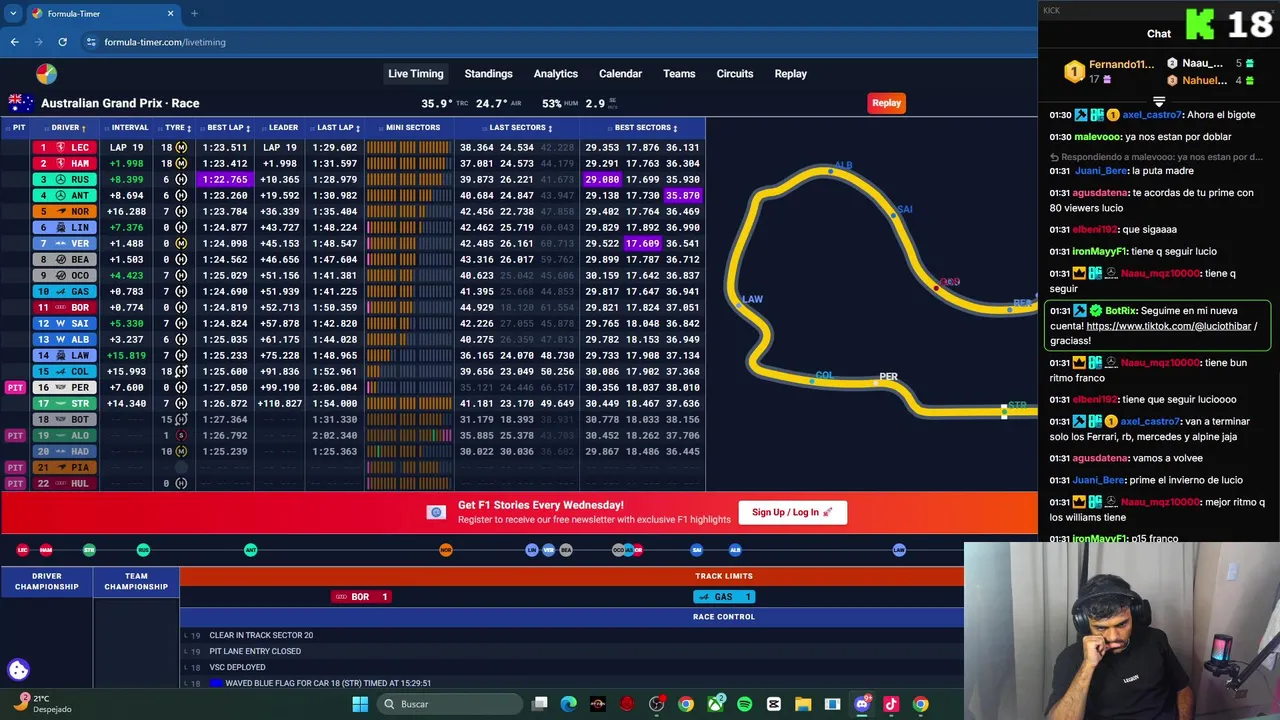Click the LAW marker on the gap timeline
Image resolution: width=1280 pixels, height=720 pixels.
pyautogui.click(x=899, y=550)
